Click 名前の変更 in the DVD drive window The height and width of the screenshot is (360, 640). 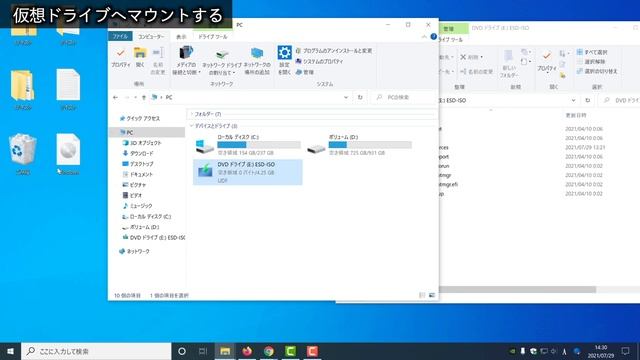(x=476, y=71)
